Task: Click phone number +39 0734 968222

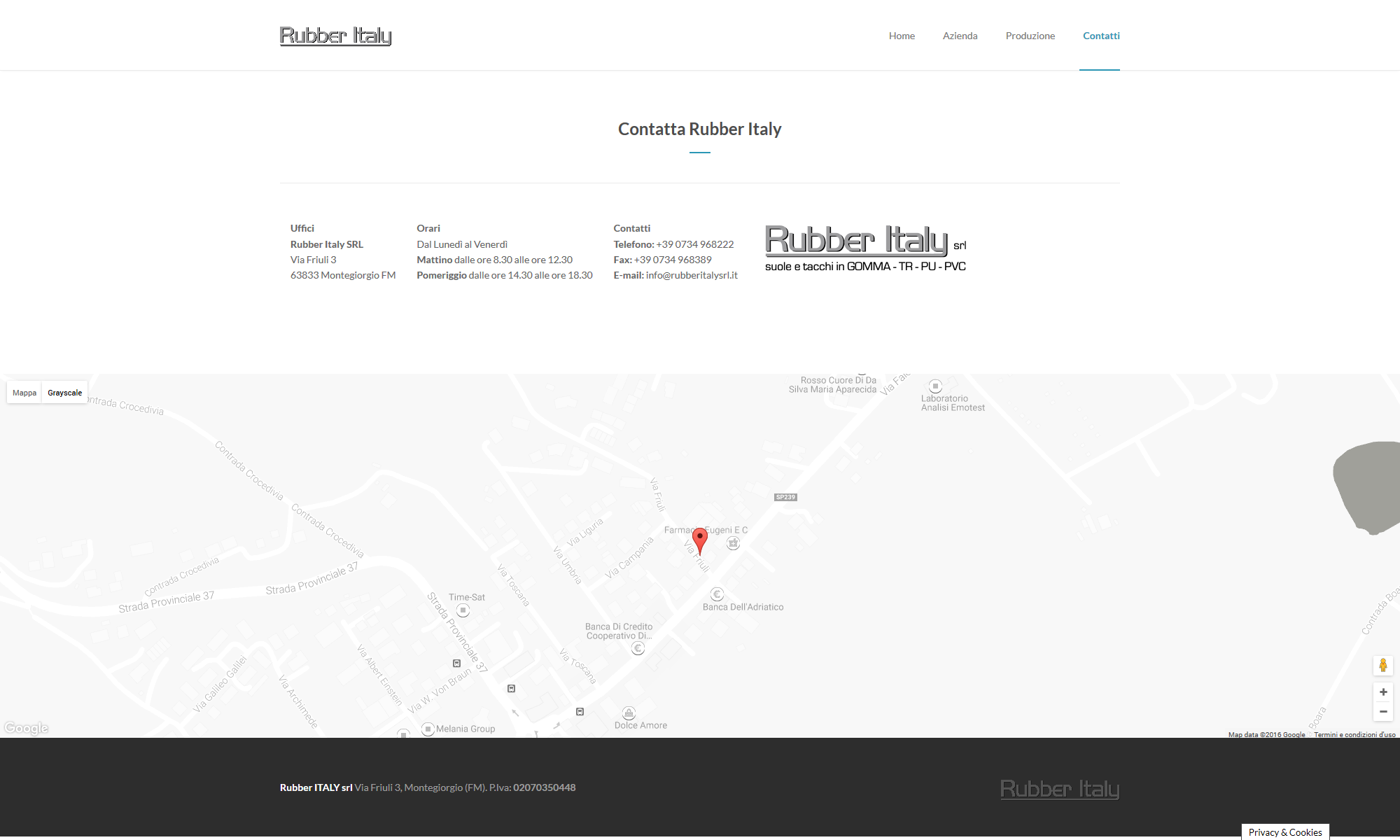Action: click(x=695, y=244)
